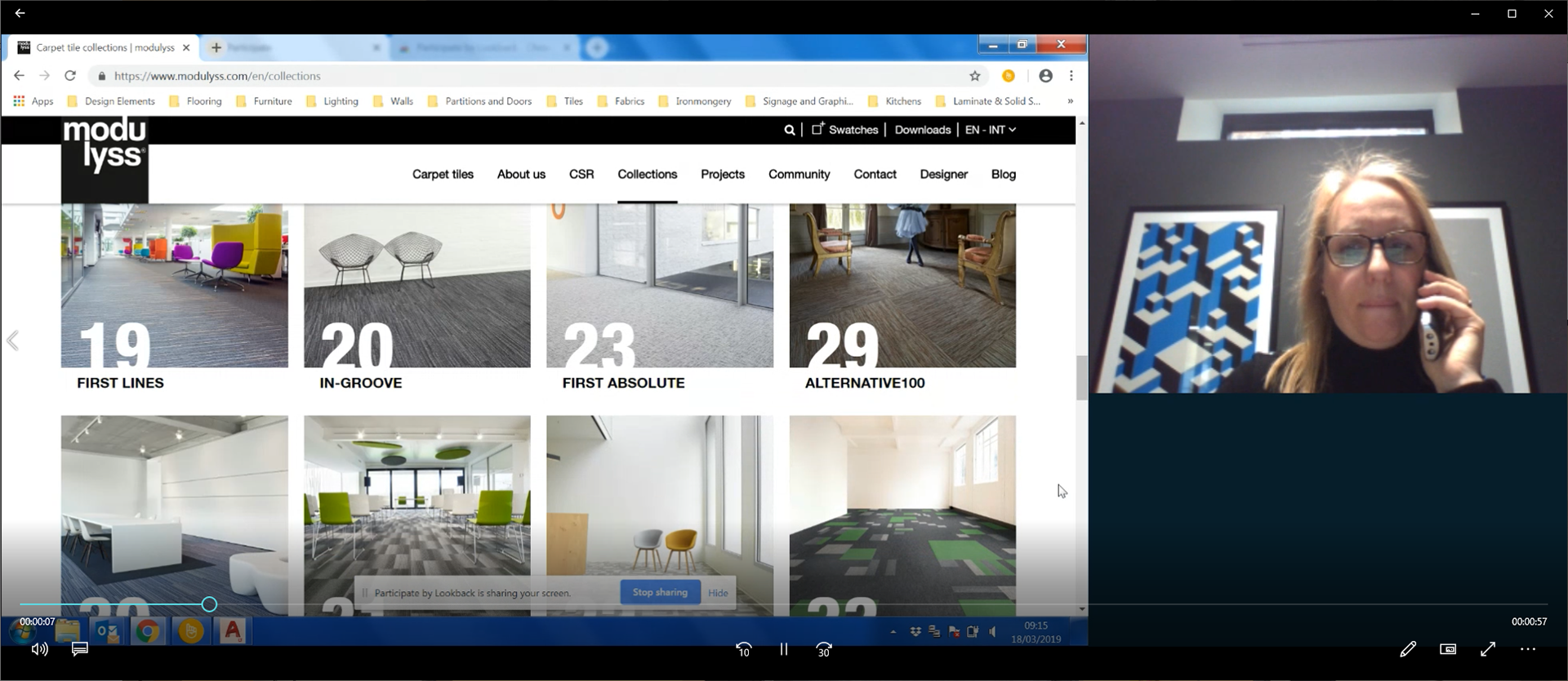Open the About us menu

coord(521,174)
